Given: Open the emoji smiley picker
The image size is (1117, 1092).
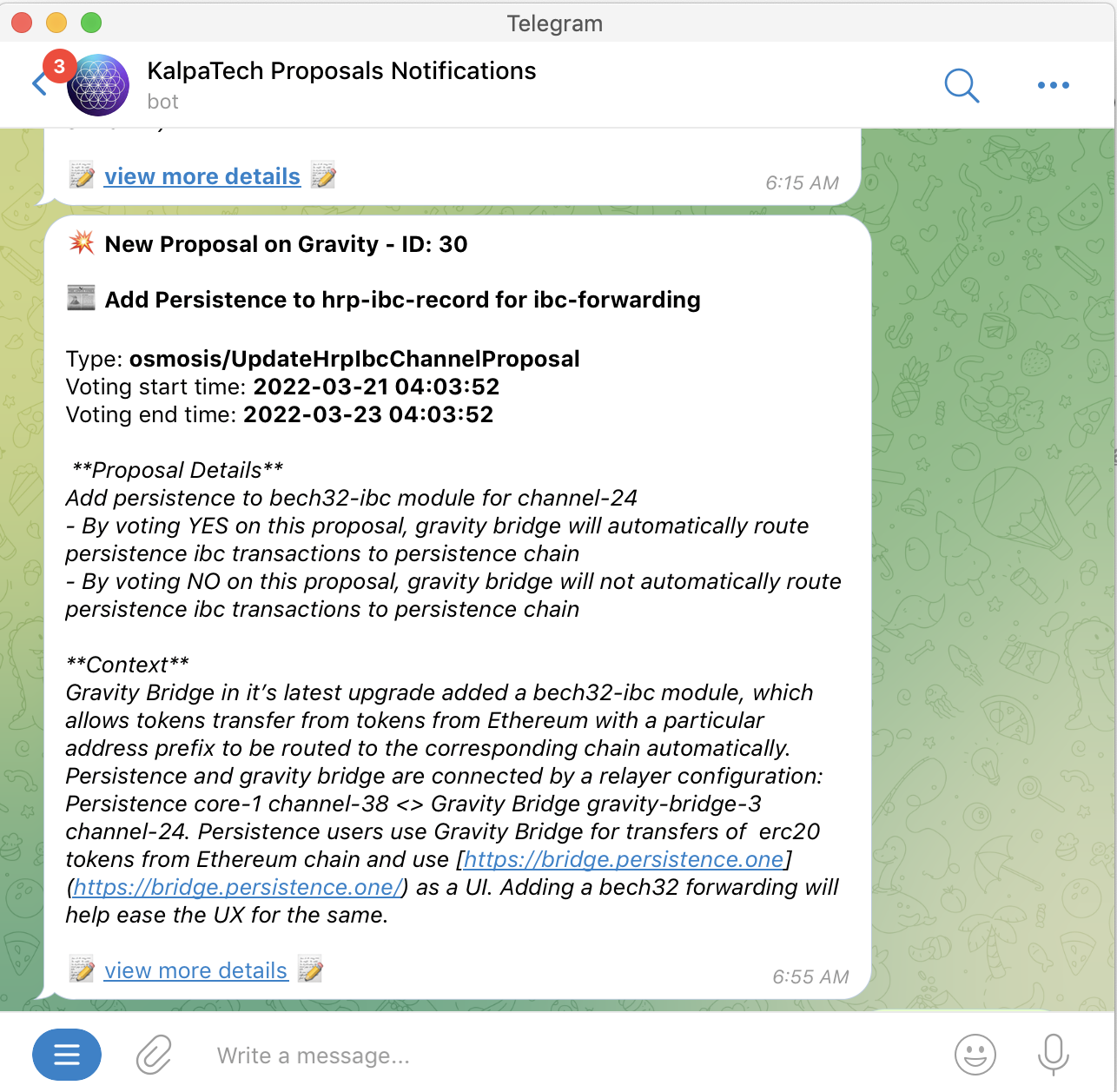Looking at the screenshot, I should (975, 1055).
